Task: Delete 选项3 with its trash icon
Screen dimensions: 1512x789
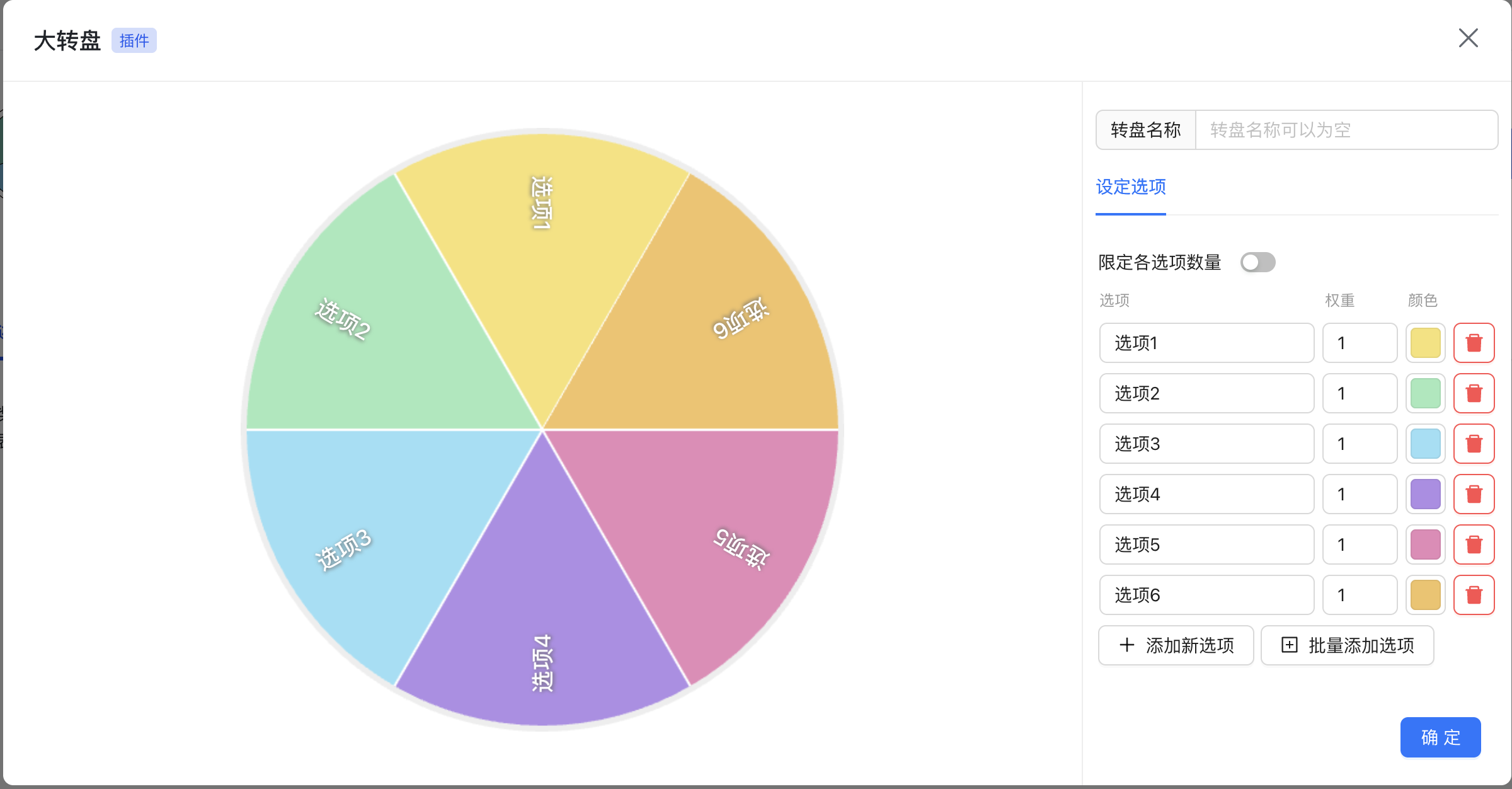Action: pos(1474,444)
